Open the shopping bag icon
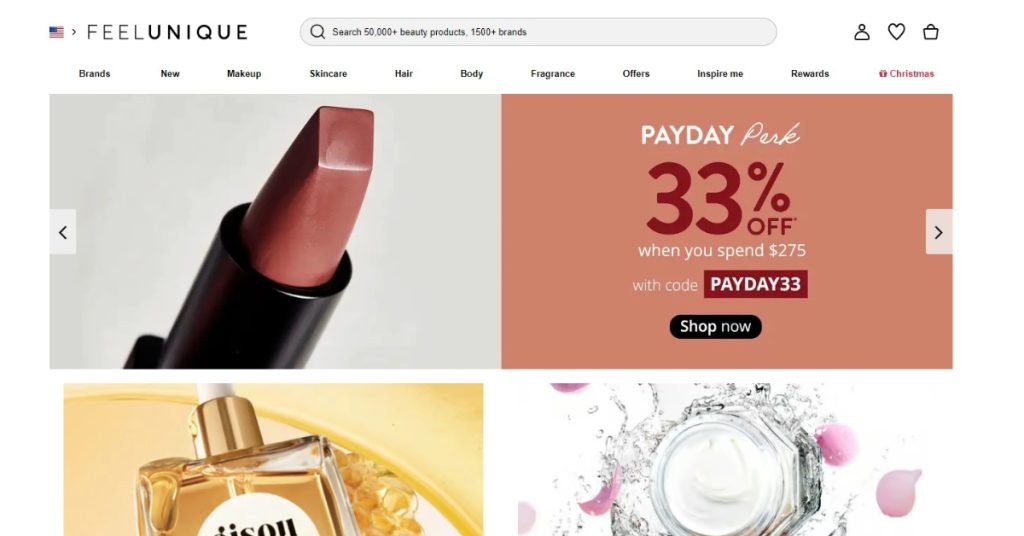The height and width of the screenshot is (536, 1024). tap(931, 32)
